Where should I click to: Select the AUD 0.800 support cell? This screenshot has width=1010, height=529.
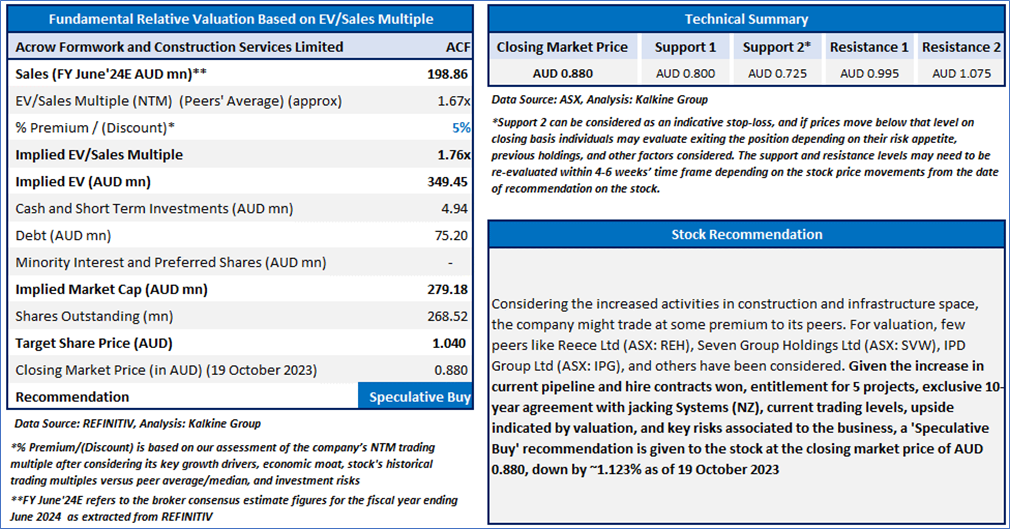click(685, 73)
